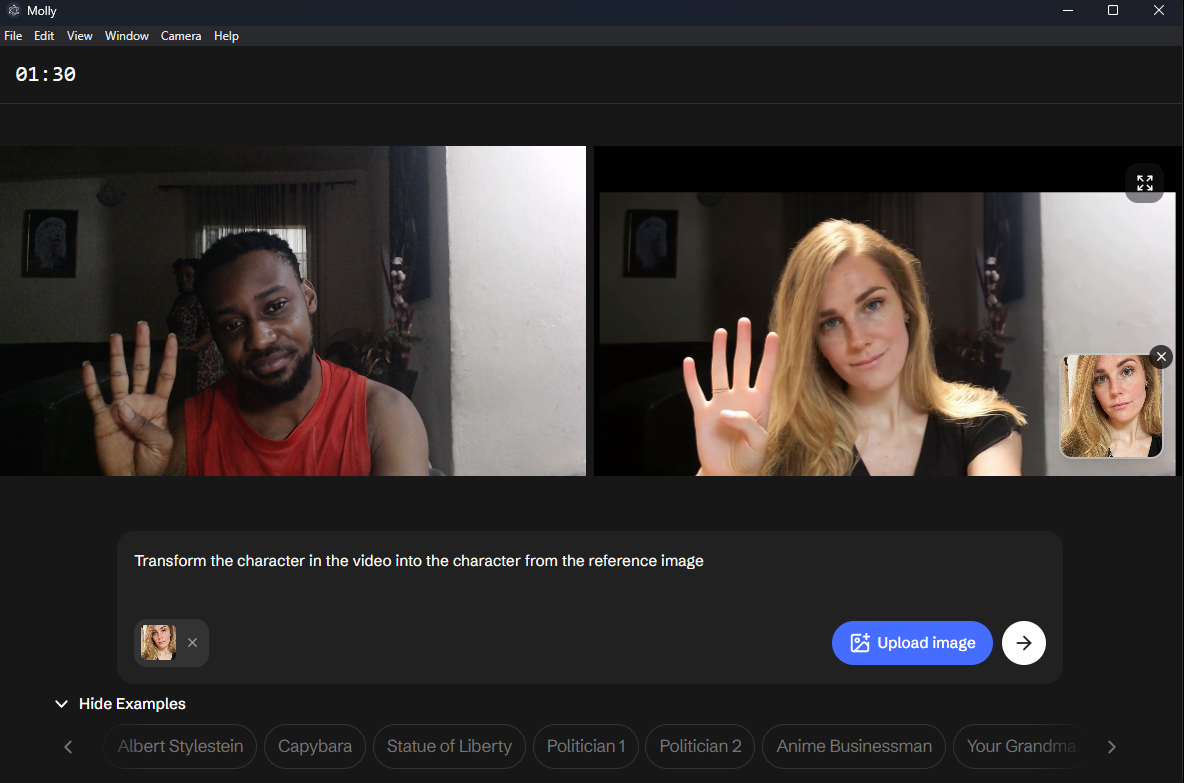Select the Politician 2 example
Image resolution: width=1184 pixels, height=783 pixels.
[x=700, y=746]
